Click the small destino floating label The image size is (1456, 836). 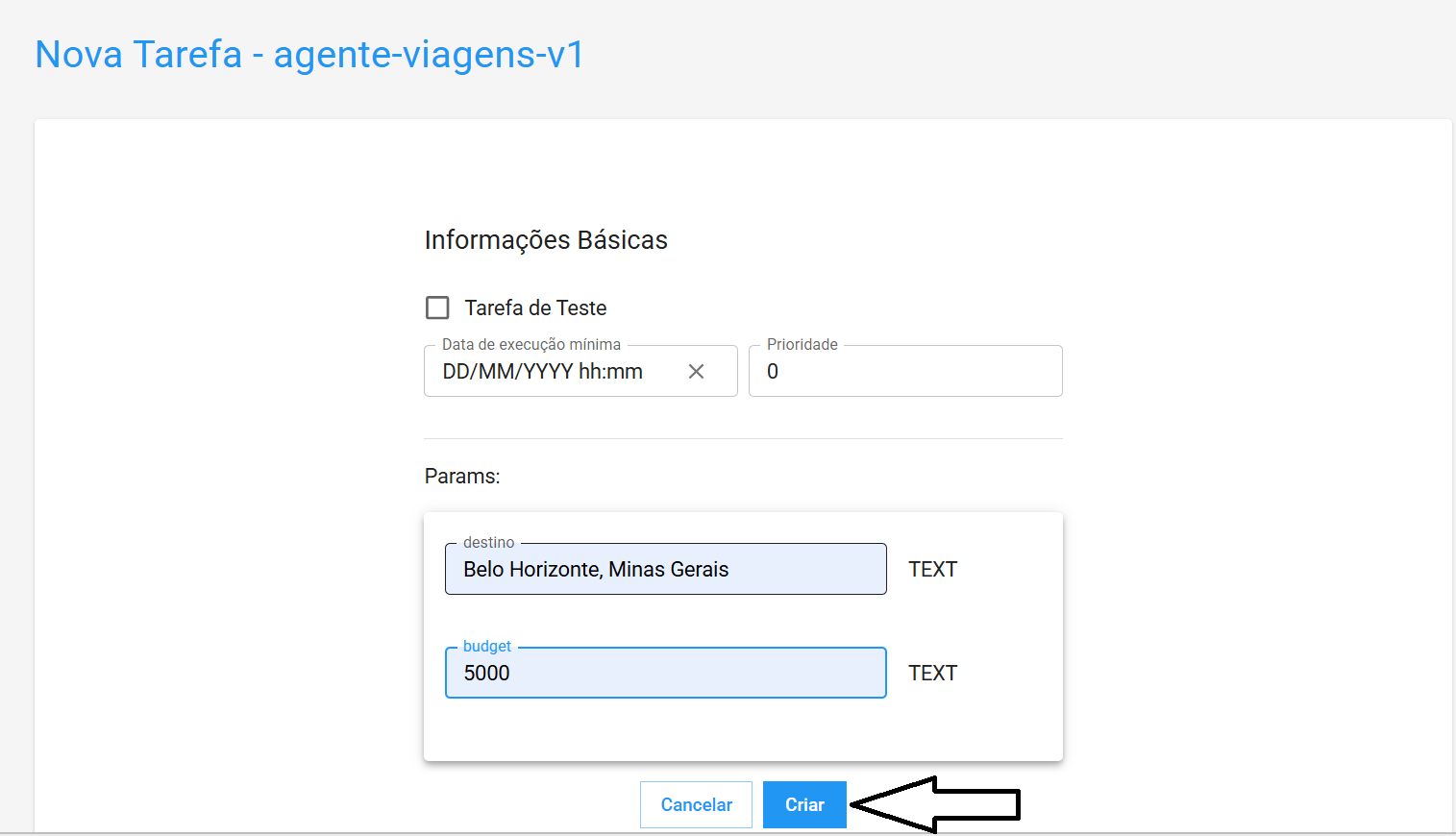click(x=488, y=543)
